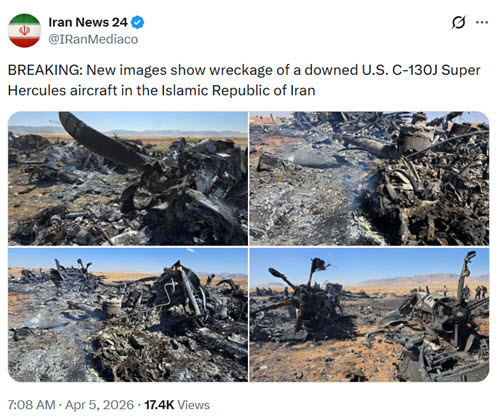The height and width of the screenshot is (418, 500).
Task: Open the Iran News 24 profile avatar
Action: coord(24,30)
